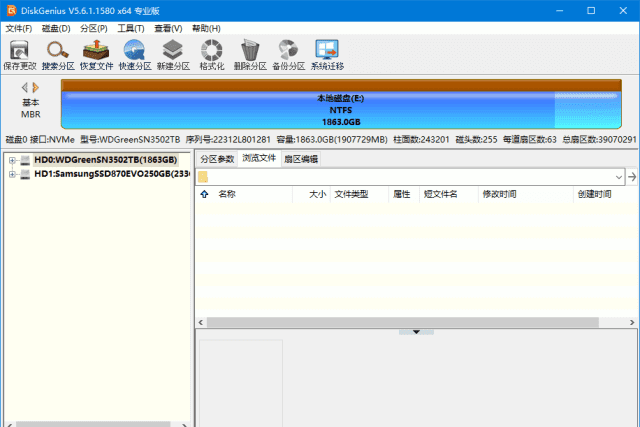The height and width of the screenshot is (427, 640).
Task: Close the DiskGenius window
Action: click(x=623, y=11)
